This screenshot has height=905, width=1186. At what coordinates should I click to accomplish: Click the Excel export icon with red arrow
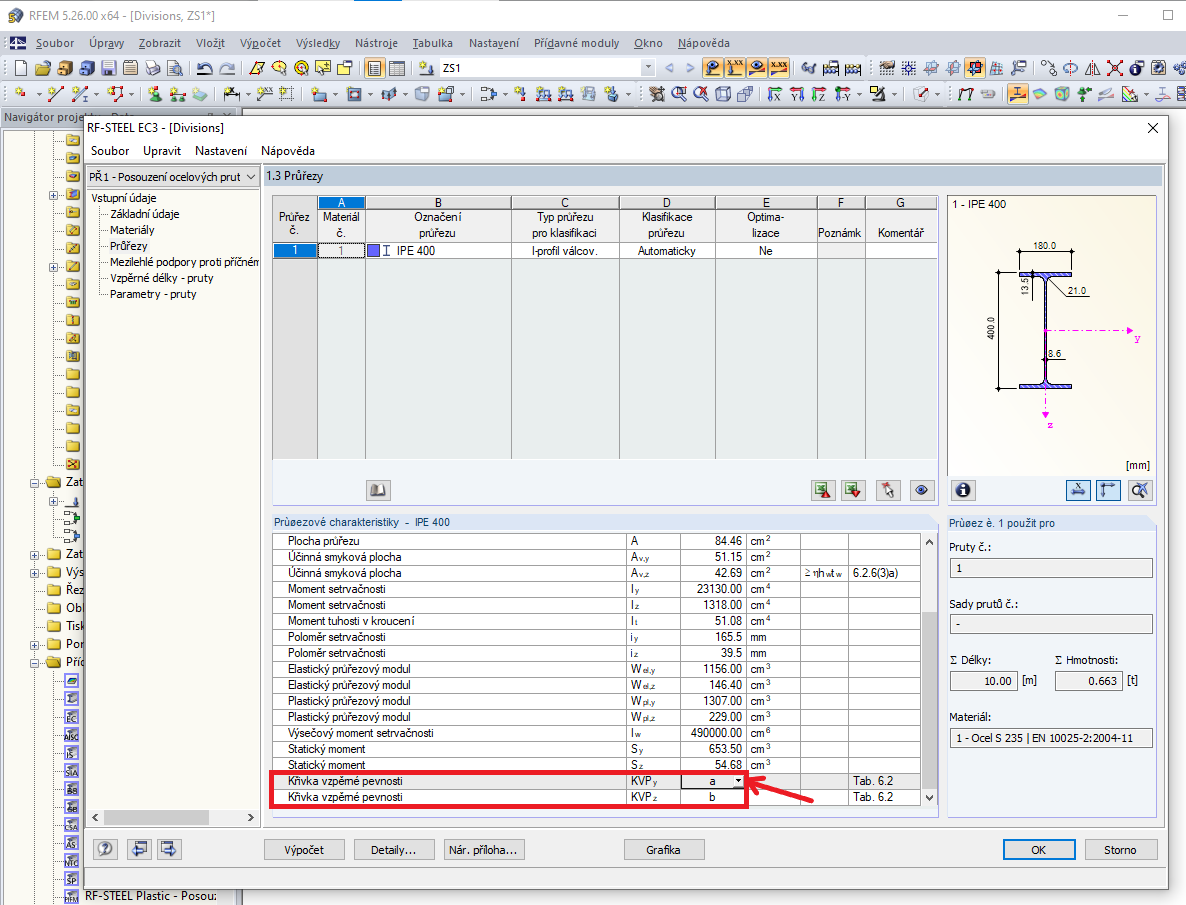point(822,490)
